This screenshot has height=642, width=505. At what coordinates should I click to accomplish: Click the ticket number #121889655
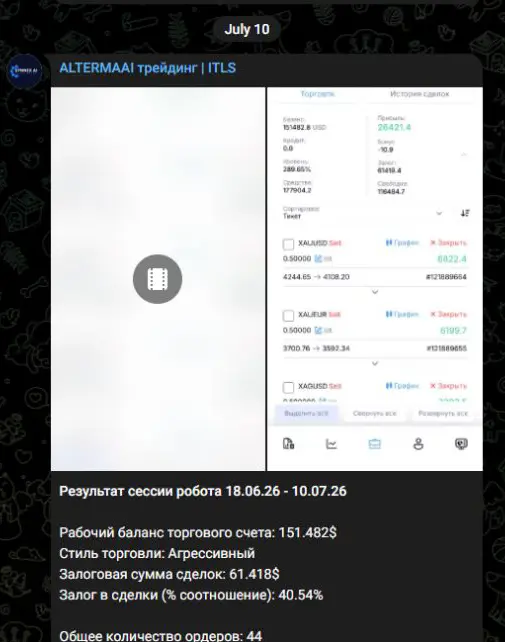446,348
